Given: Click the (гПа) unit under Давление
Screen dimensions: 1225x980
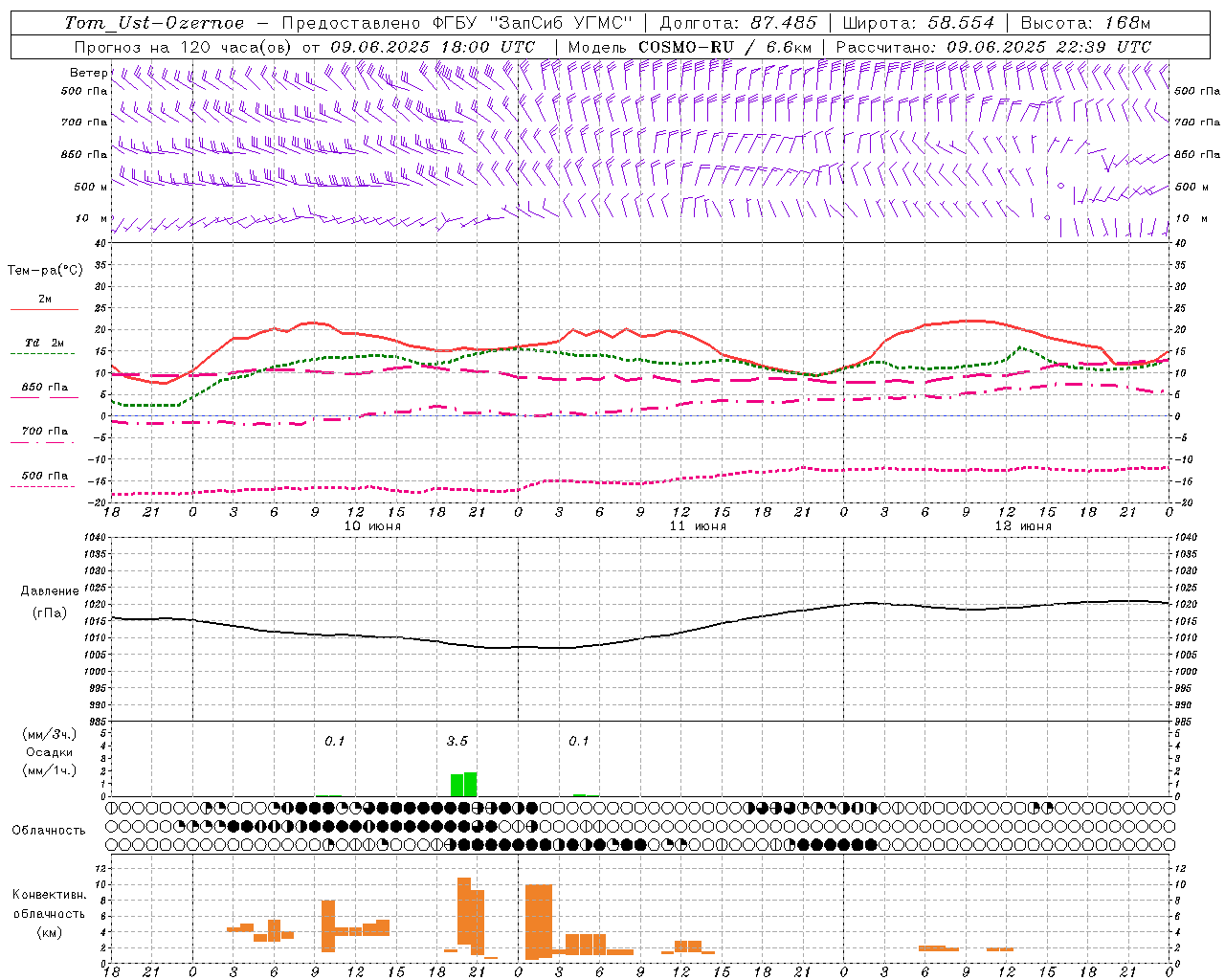Looking at the screenshot, I should click(x=50, y=613).
